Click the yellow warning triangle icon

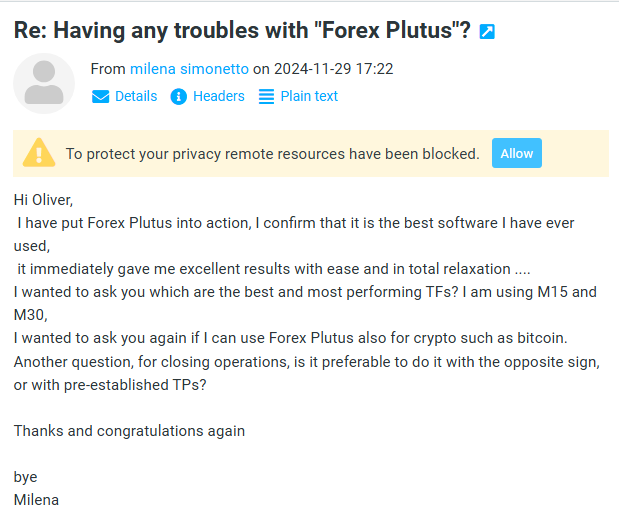coord(39,153)
